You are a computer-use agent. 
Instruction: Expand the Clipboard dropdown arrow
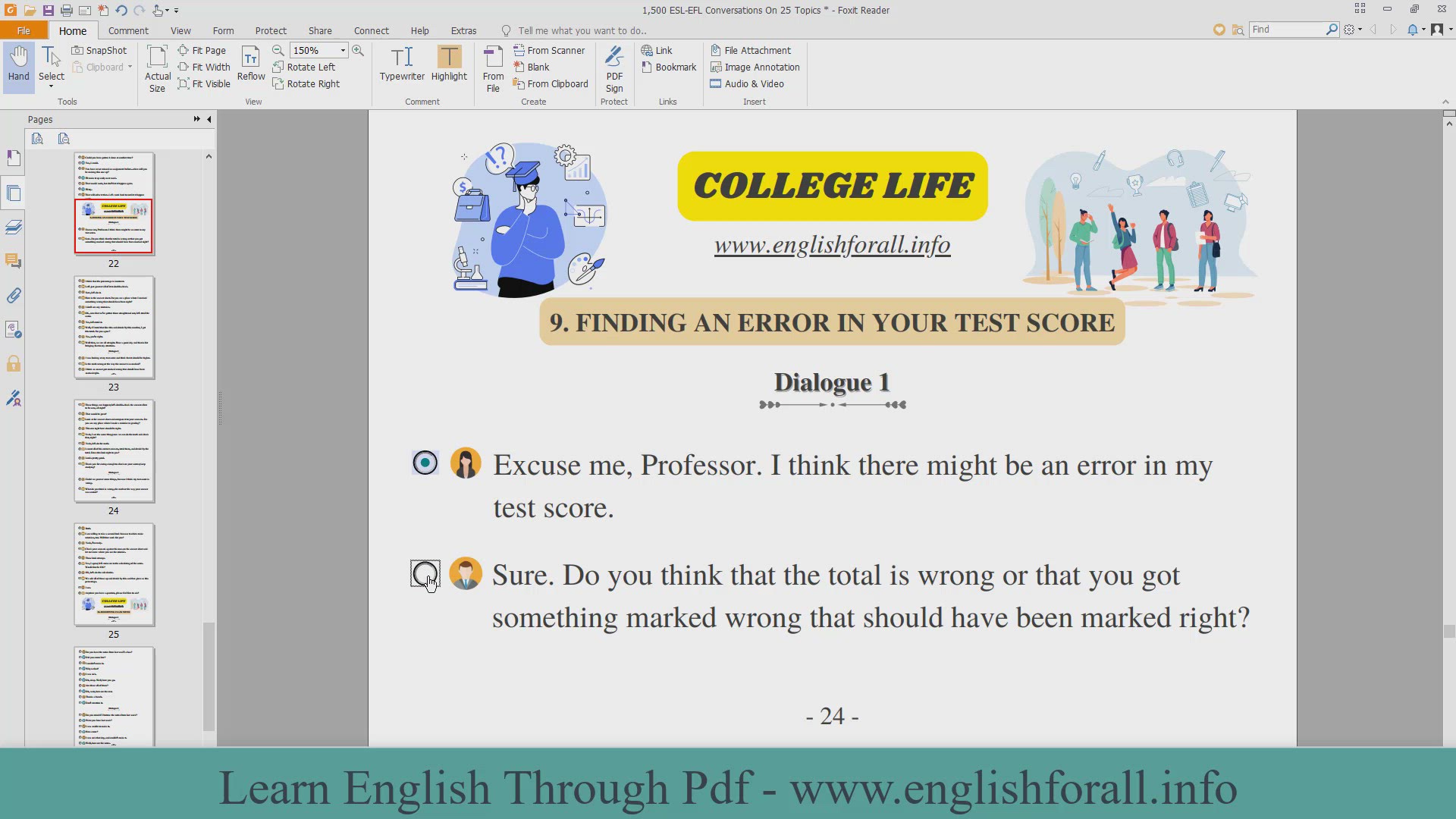tap(130, 67)
